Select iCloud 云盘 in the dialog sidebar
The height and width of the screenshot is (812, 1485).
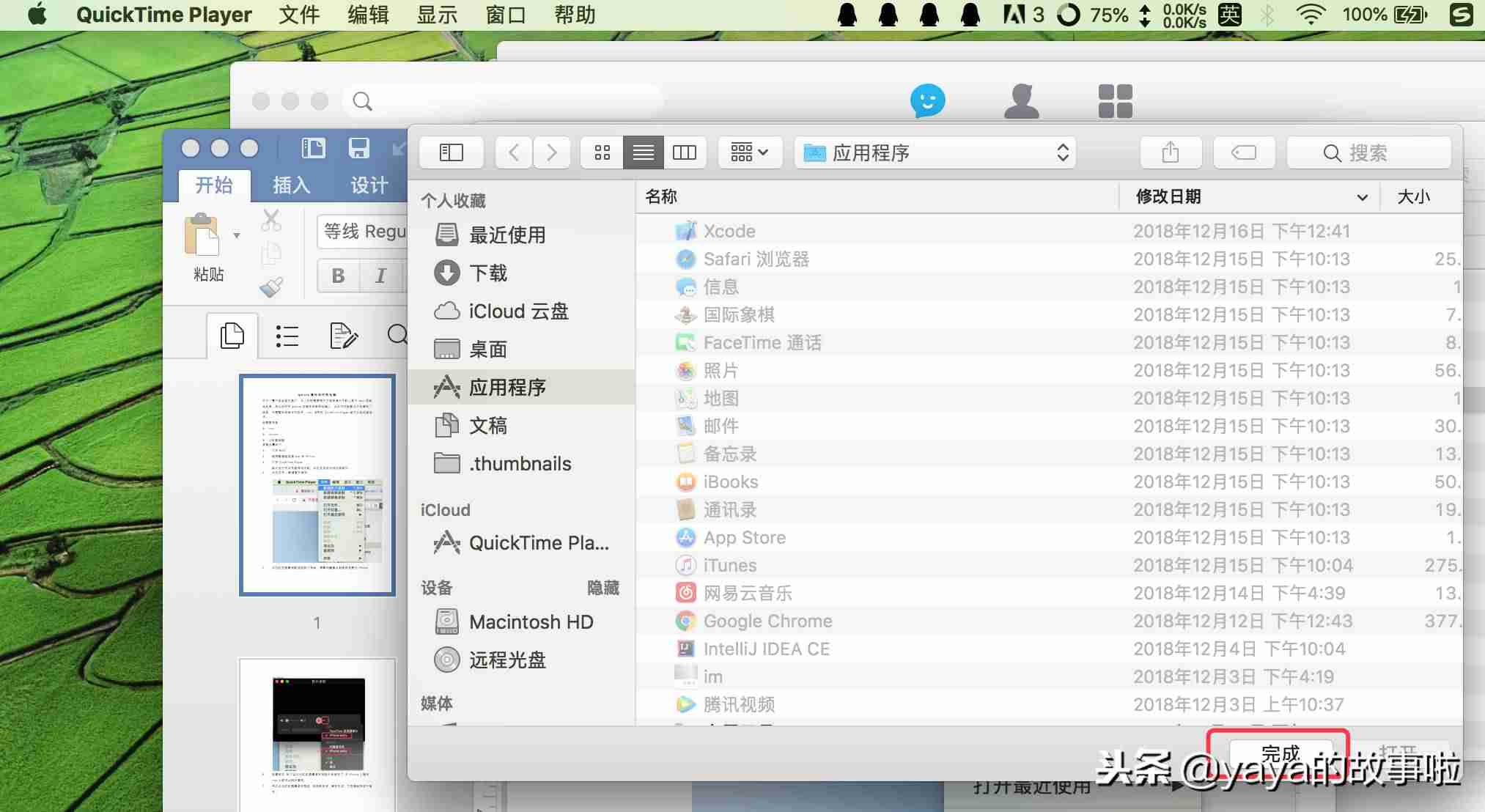point(522,311)
